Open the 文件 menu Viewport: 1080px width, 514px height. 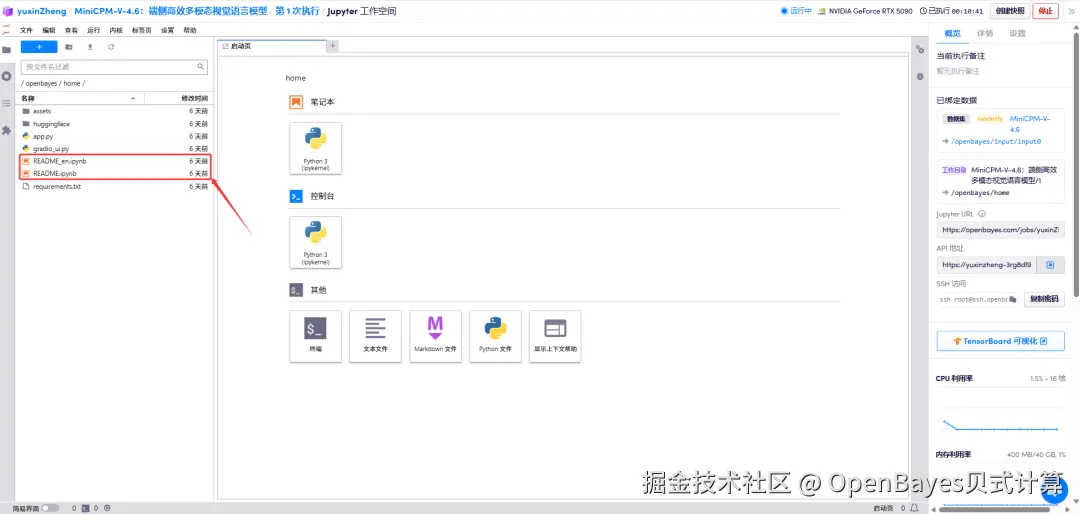tap(26, 30)
